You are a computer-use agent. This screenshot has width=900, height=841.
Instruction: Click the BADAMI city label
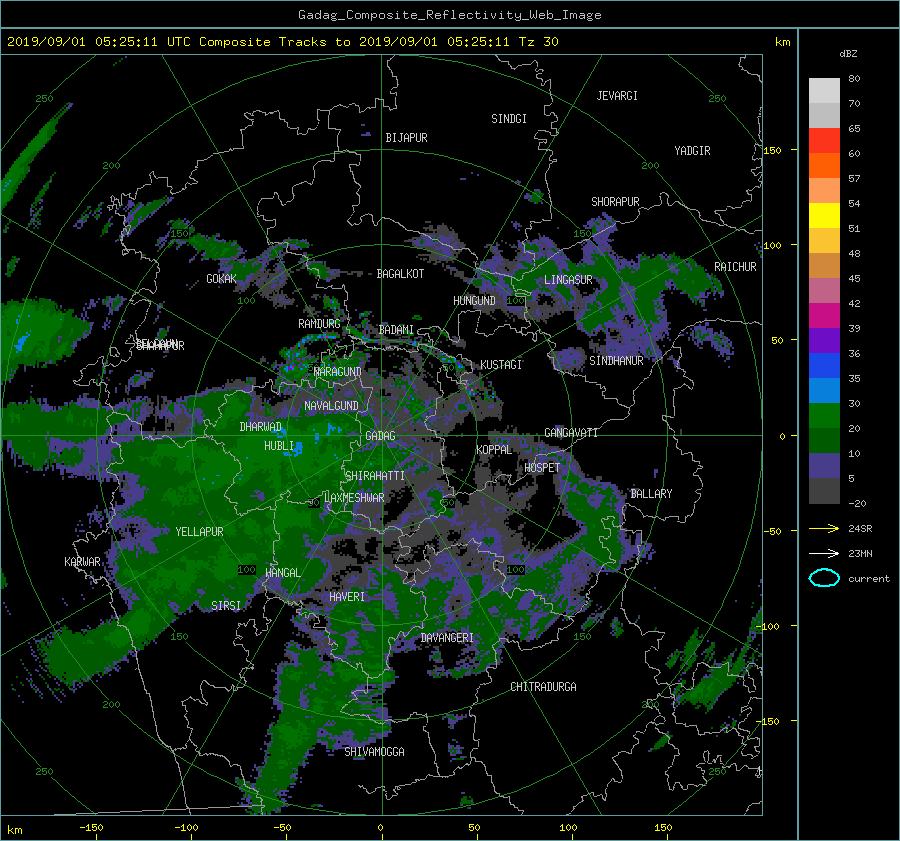click(x=396, y=330)
